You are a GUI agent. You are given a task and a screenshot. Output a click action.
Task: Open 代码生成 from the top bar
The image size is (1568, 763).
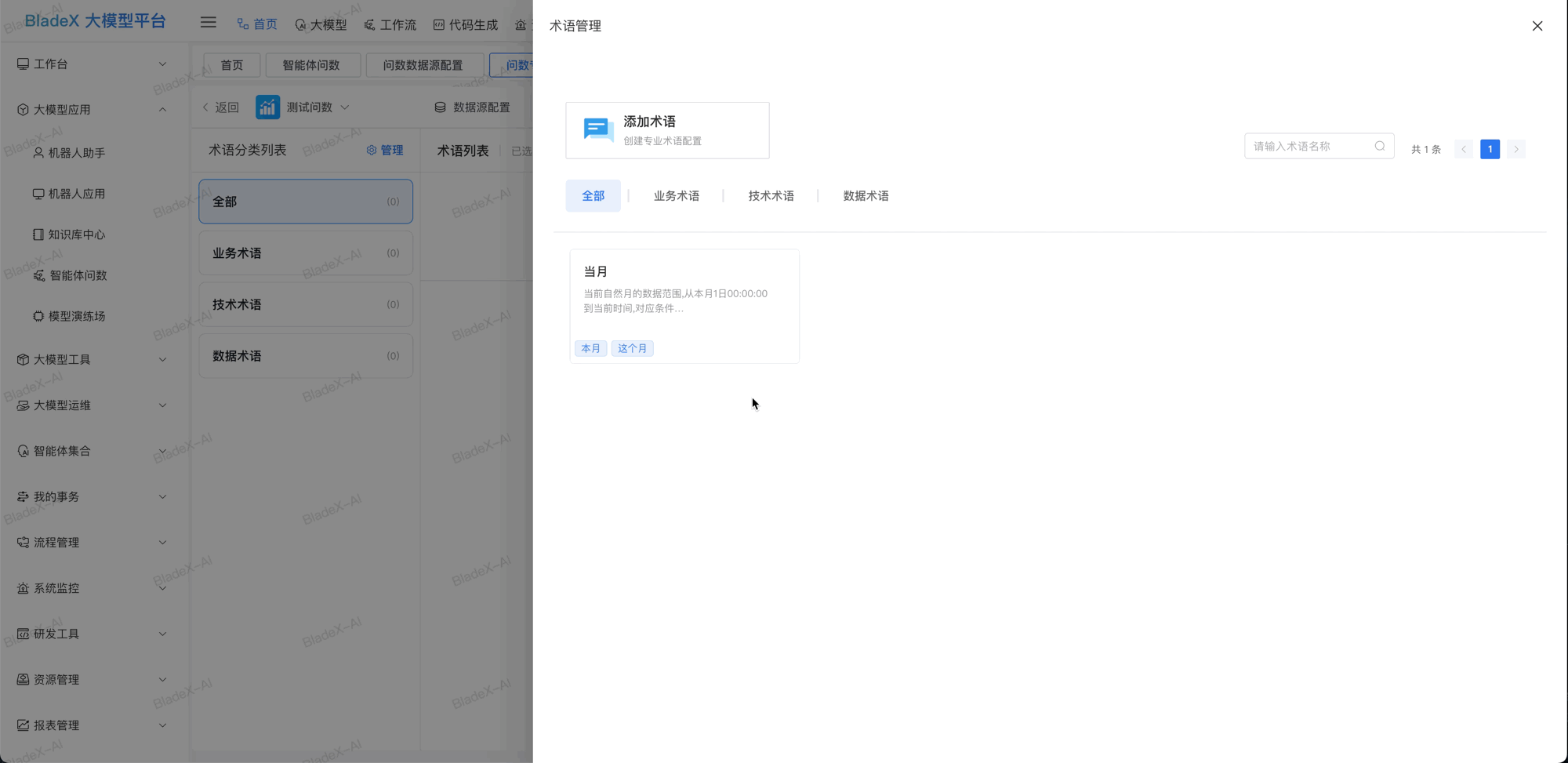465,24
